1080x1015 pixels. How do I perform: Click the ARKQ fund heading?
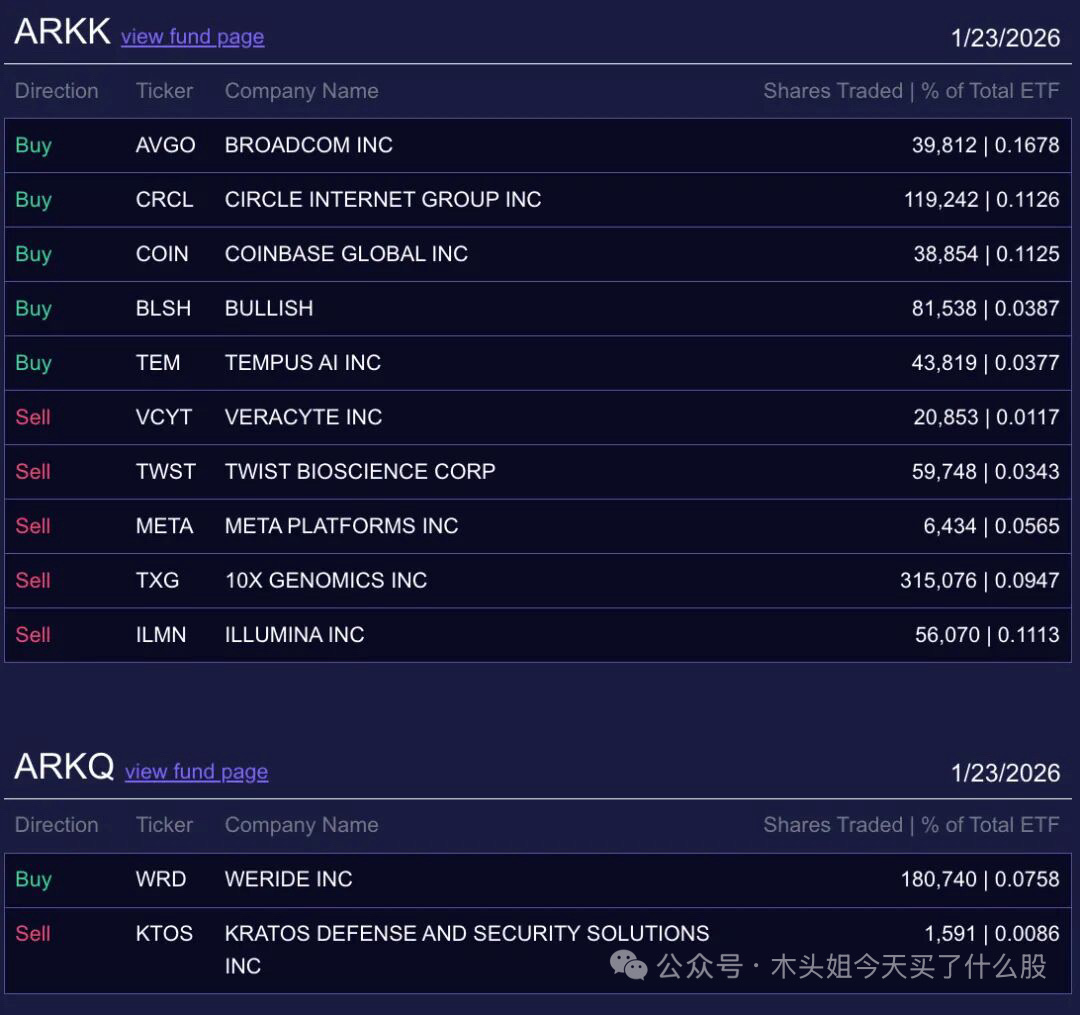(64, 766)
